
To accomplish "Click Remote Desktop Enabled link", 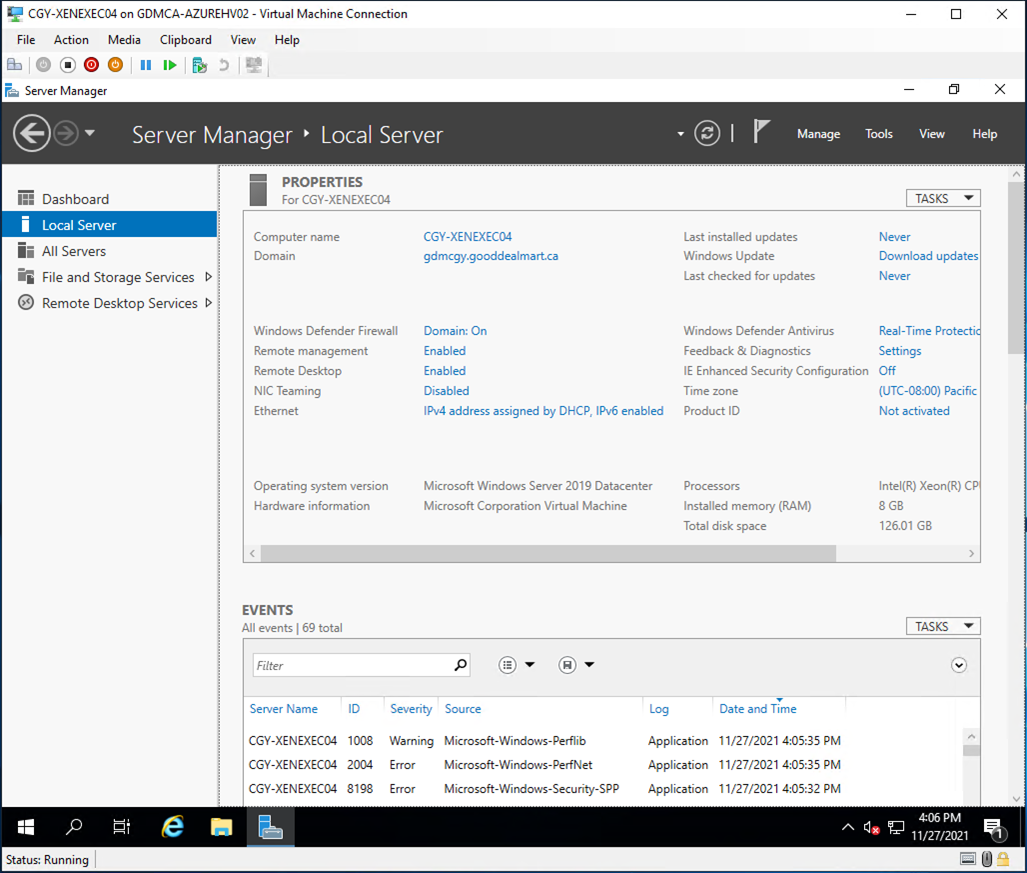I will point(445,371).
